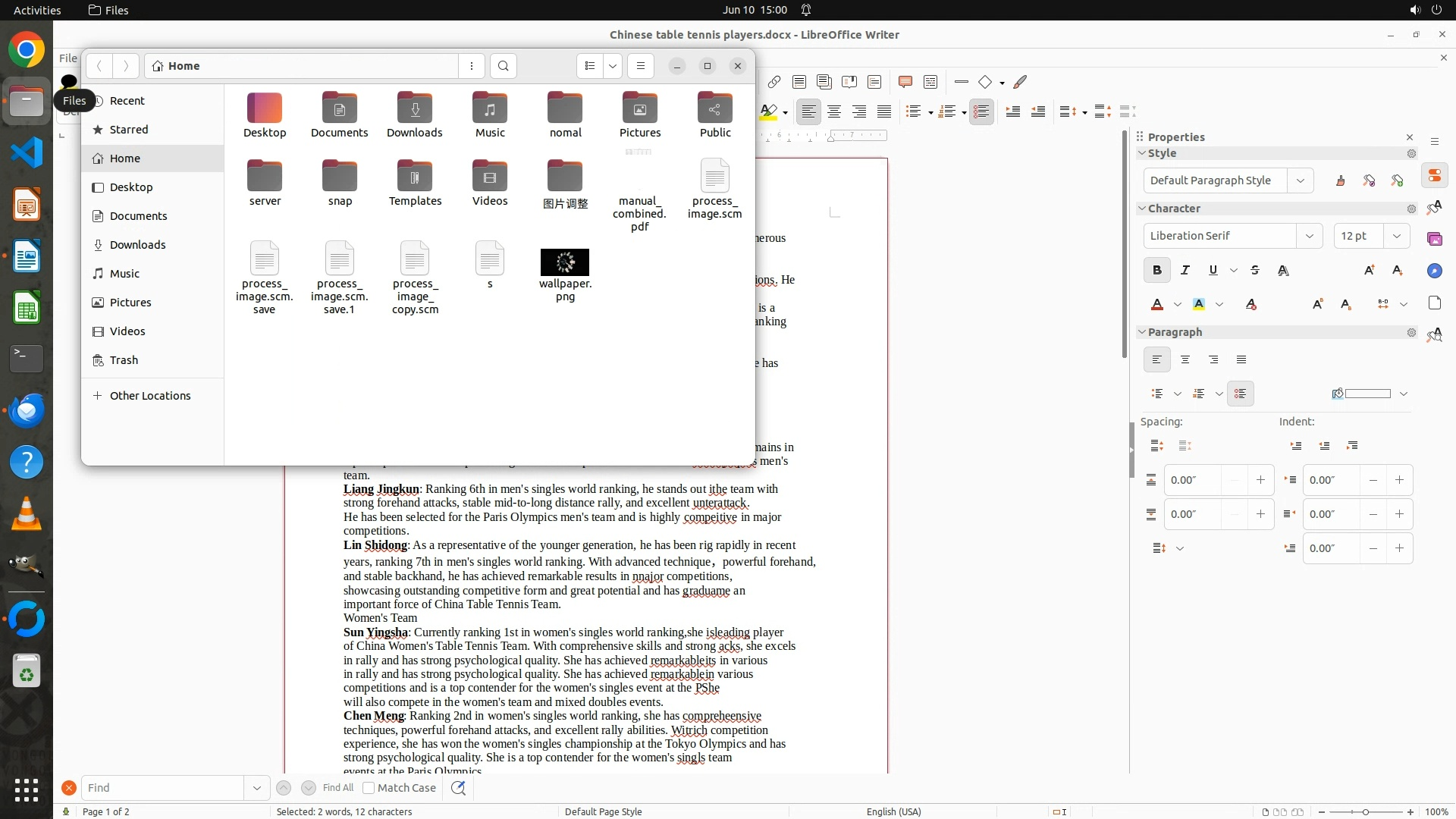Open sidebar Navigator panel icon
Image resolution: width=1456 pixels, height=819 pixels.
point(1434,271)
